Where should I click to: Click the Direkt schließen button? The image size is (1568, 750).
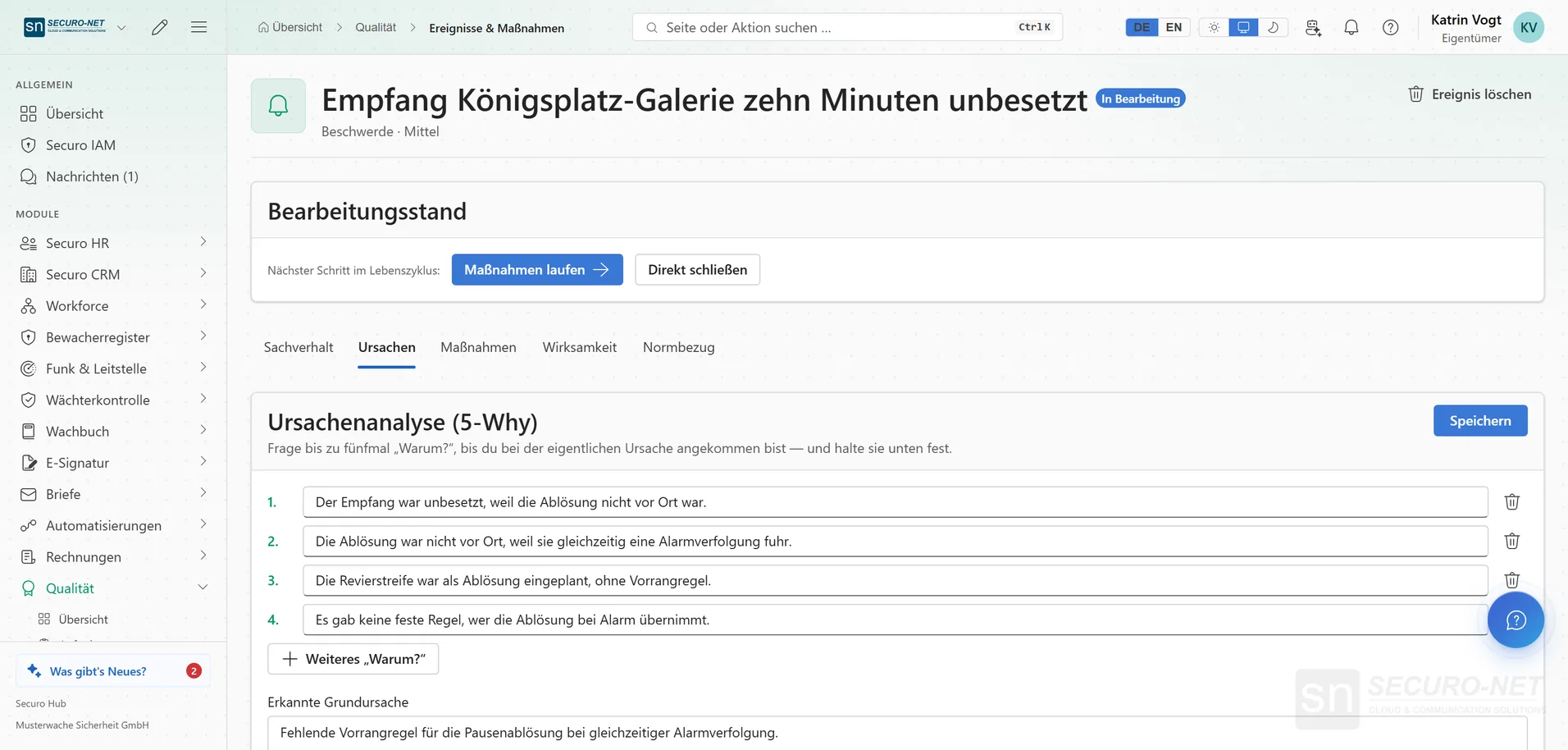coord(697,270)
